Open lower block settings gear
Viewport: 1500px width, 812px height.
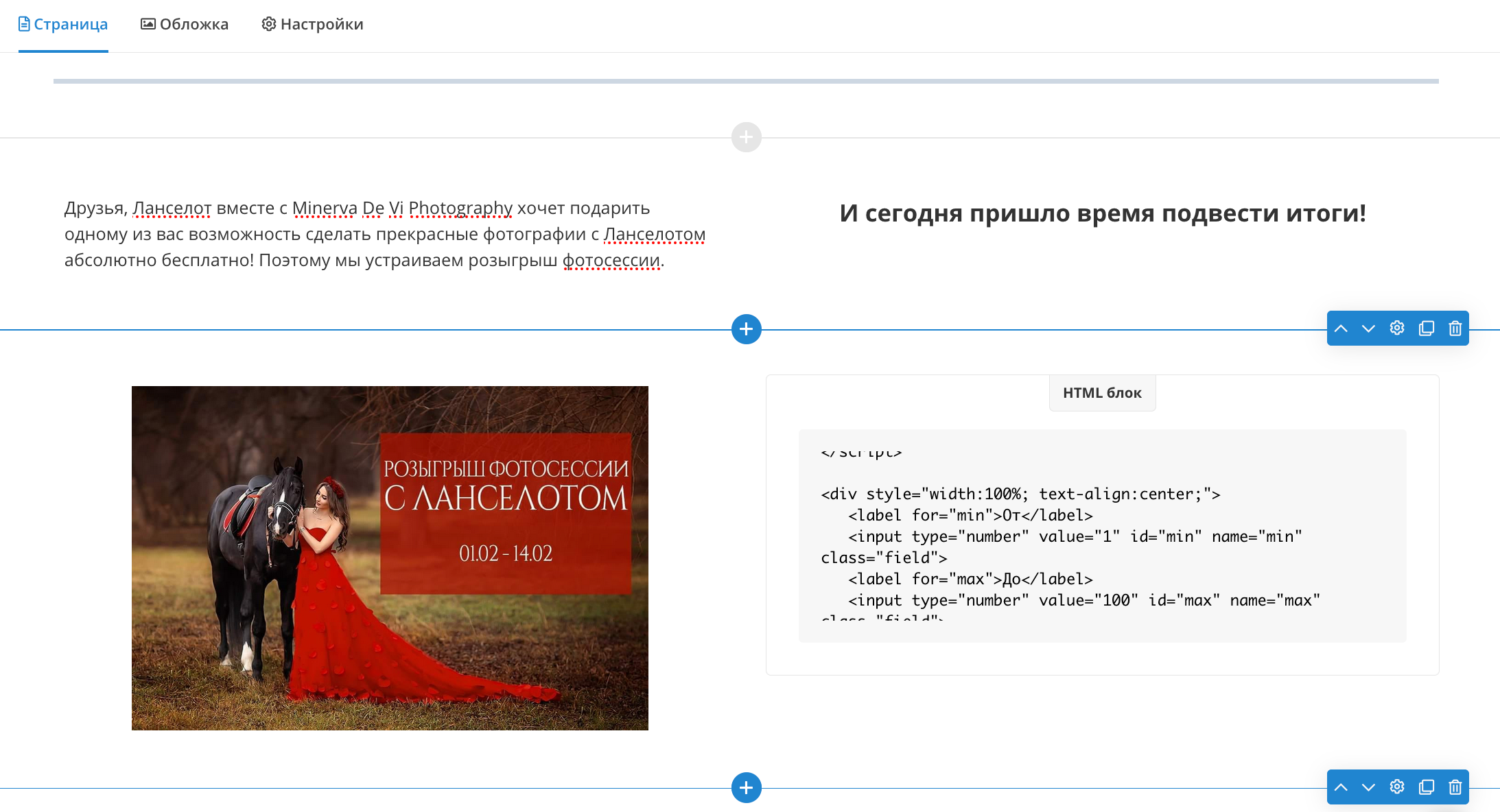[x=1397, y=787]
